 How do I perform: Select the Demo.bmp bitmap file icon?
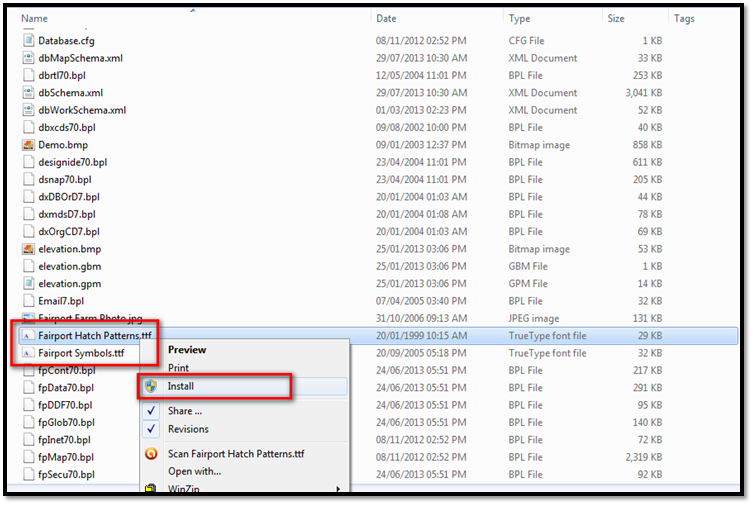tap(28, 145)
